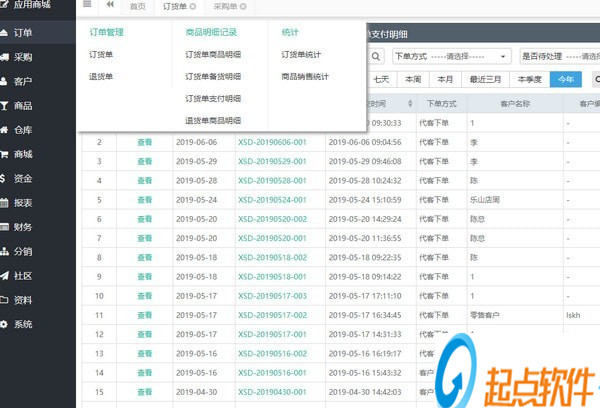Filter by 今年 date range
600x408 pixels.
[566, 79]
